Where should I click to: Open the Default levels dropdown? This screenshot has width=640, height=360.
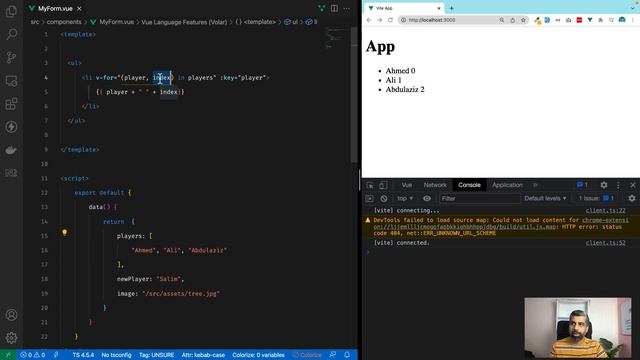pyautogui.click(x=545, y=198)
